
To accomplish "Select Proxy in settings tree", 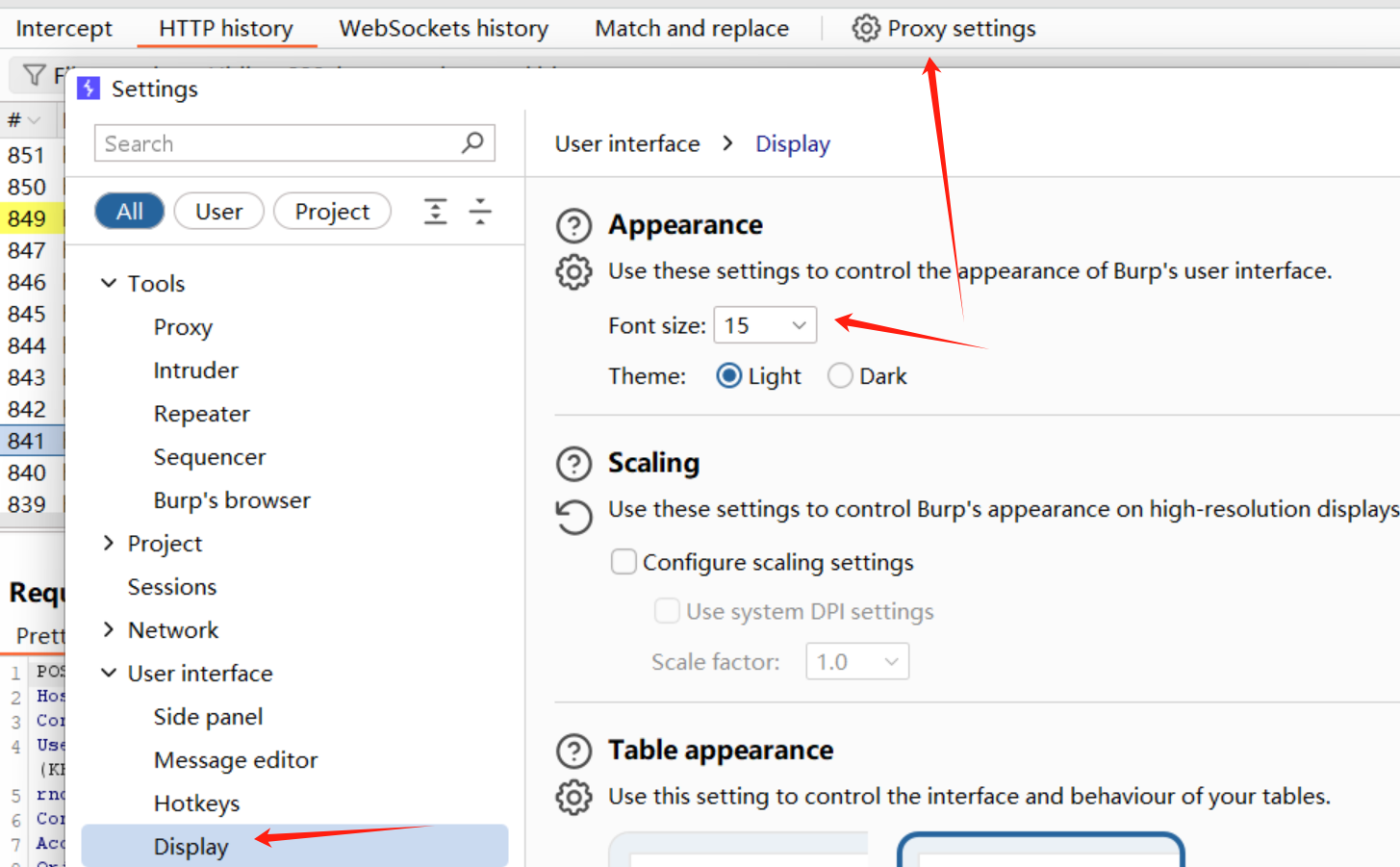I will click(x=183, y=327).
